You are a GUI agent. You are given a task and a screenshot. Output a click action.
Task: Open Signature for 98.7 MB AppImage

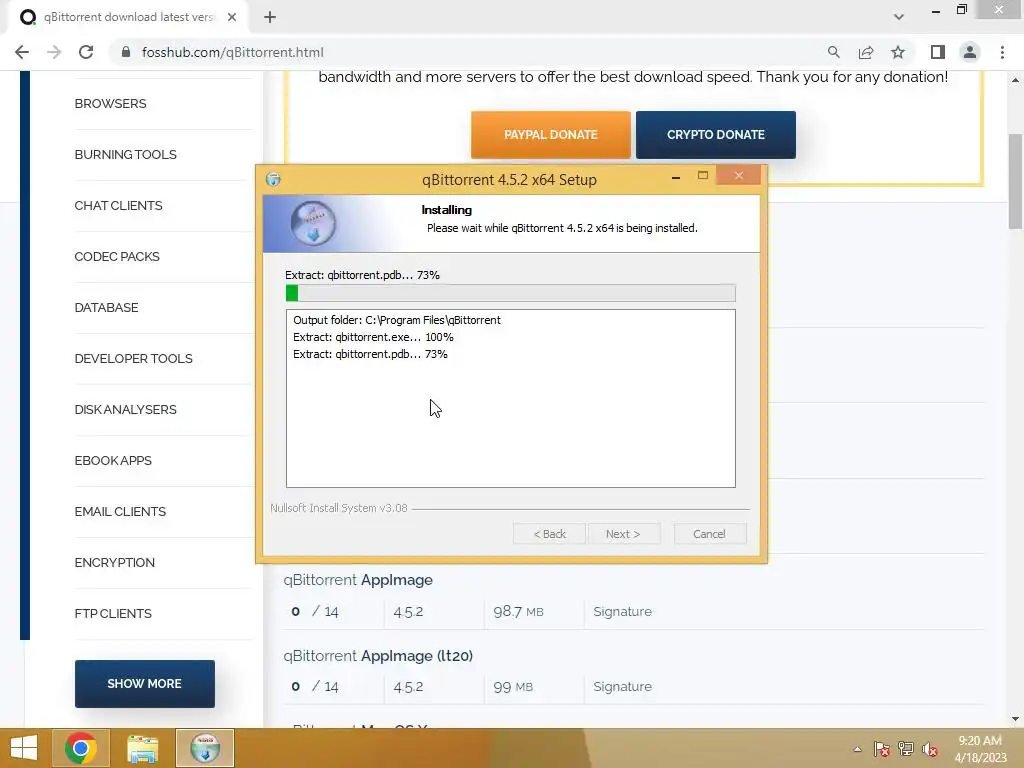[622, 611]
